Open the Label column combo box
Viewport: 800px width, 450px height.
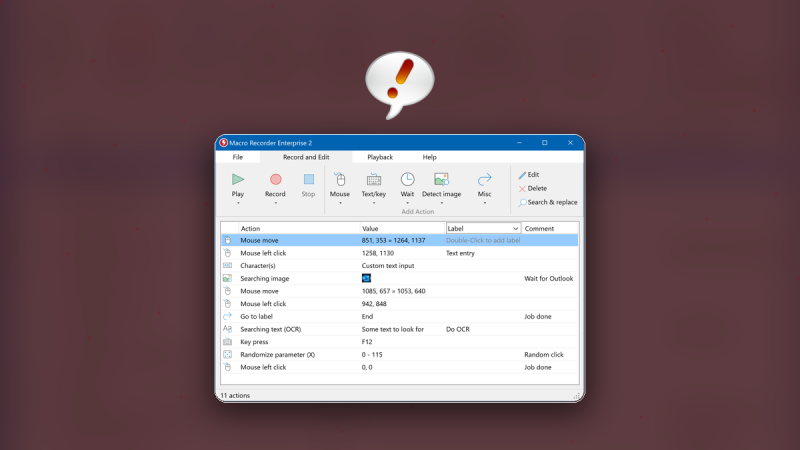pos(483,229)
